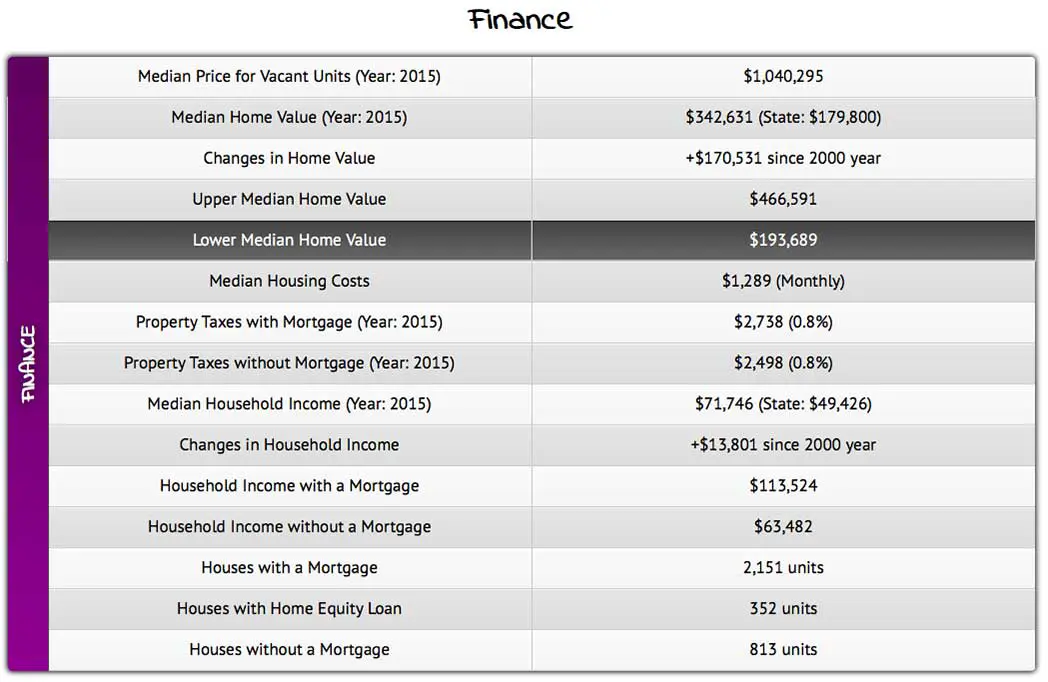The image size is (1048, 682).
Task: Click the purple vertical Finance sidebar label
Action: point(28,364)
